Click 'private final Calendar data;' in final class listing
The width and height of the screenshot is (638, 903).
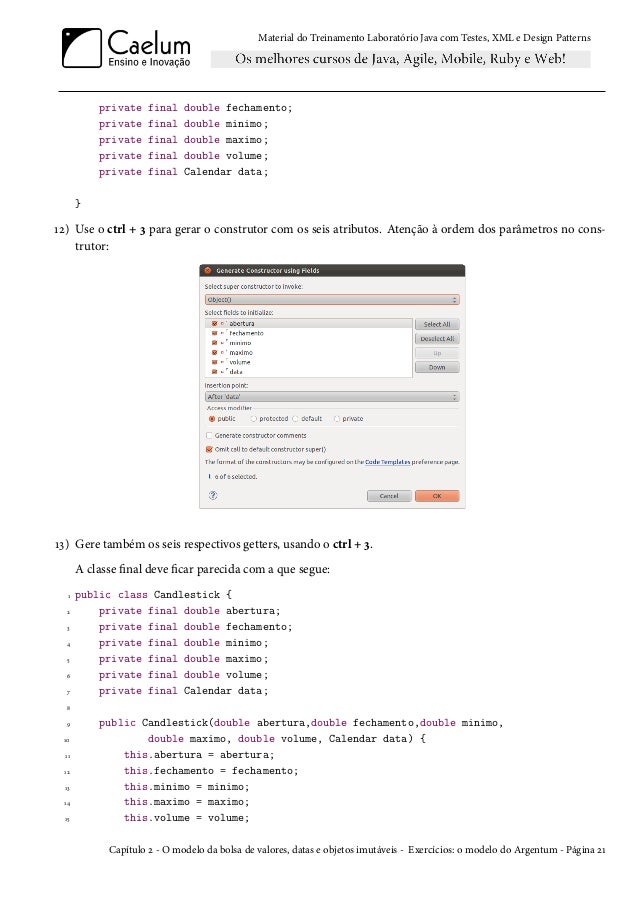click(183, 691)
